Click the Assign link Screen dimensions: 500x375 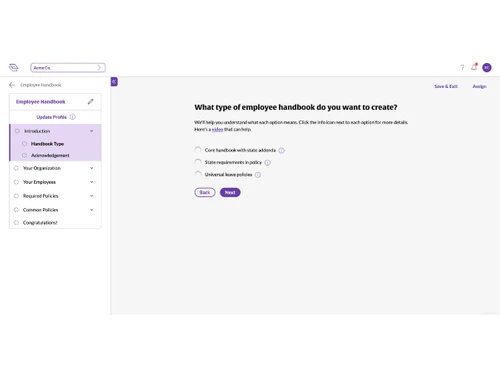click(x=479, y=86)
